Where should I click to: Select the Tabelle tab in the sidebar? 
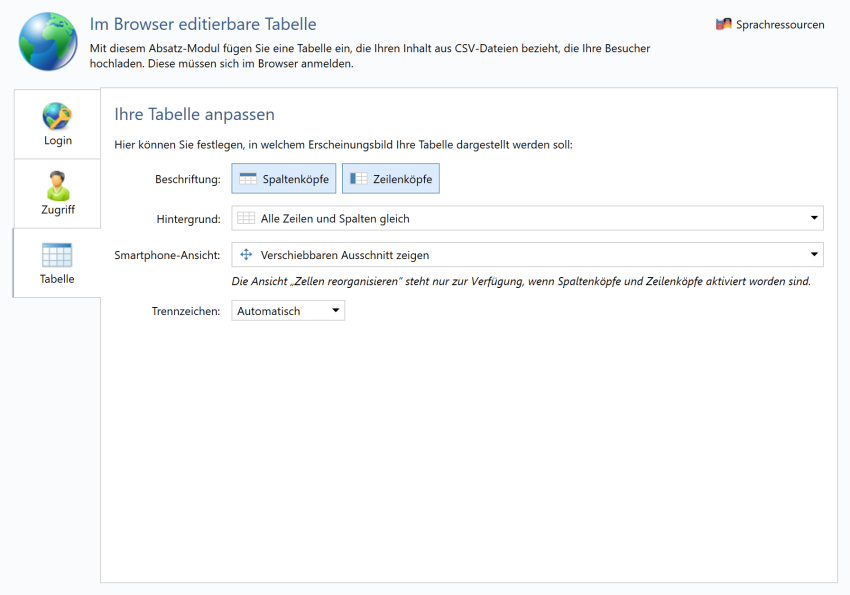[57, 264]
